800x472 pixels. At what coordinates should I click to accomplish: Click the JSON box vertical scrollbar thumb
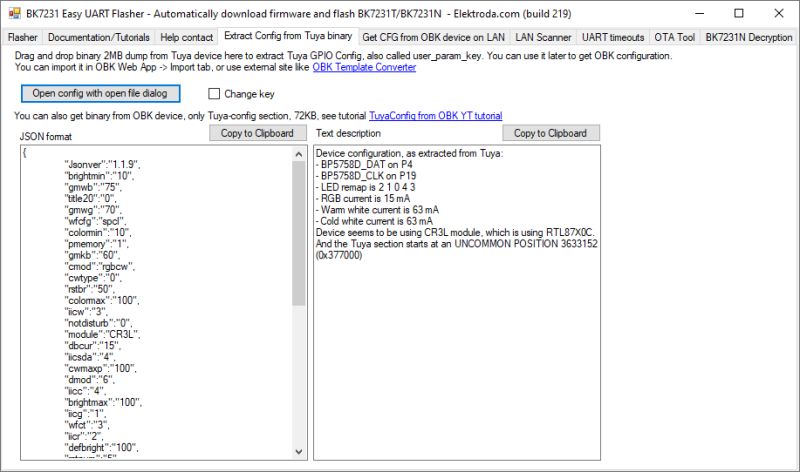tap(299, 234)
